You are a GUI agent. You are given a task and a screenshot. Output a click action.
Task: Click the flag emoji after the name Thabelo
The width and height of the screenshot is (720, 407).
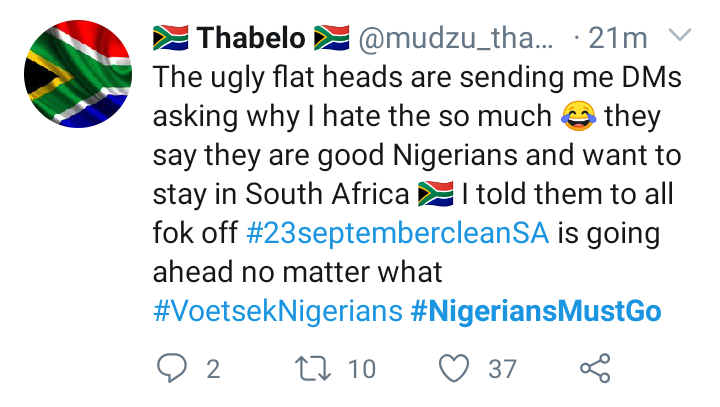(332, 39)
